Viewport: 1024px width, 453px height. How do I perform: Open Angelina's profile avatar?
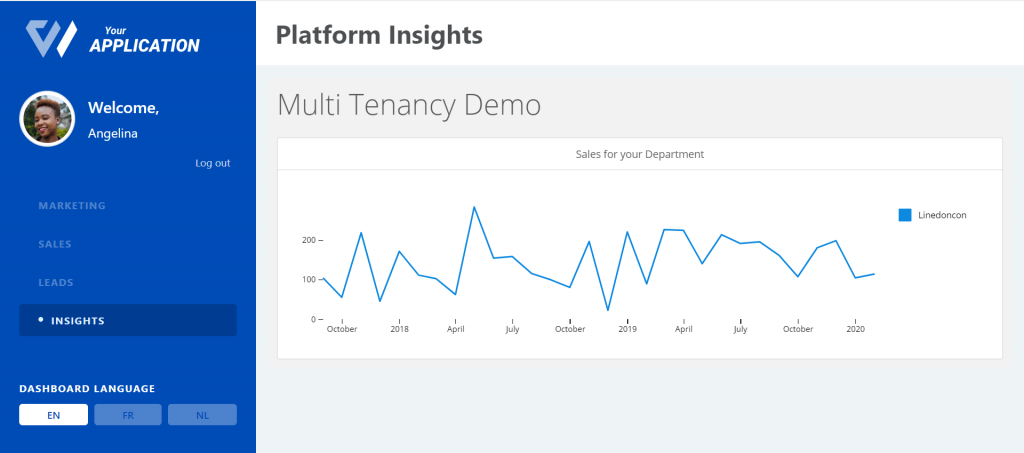click(x=47, y=118)
